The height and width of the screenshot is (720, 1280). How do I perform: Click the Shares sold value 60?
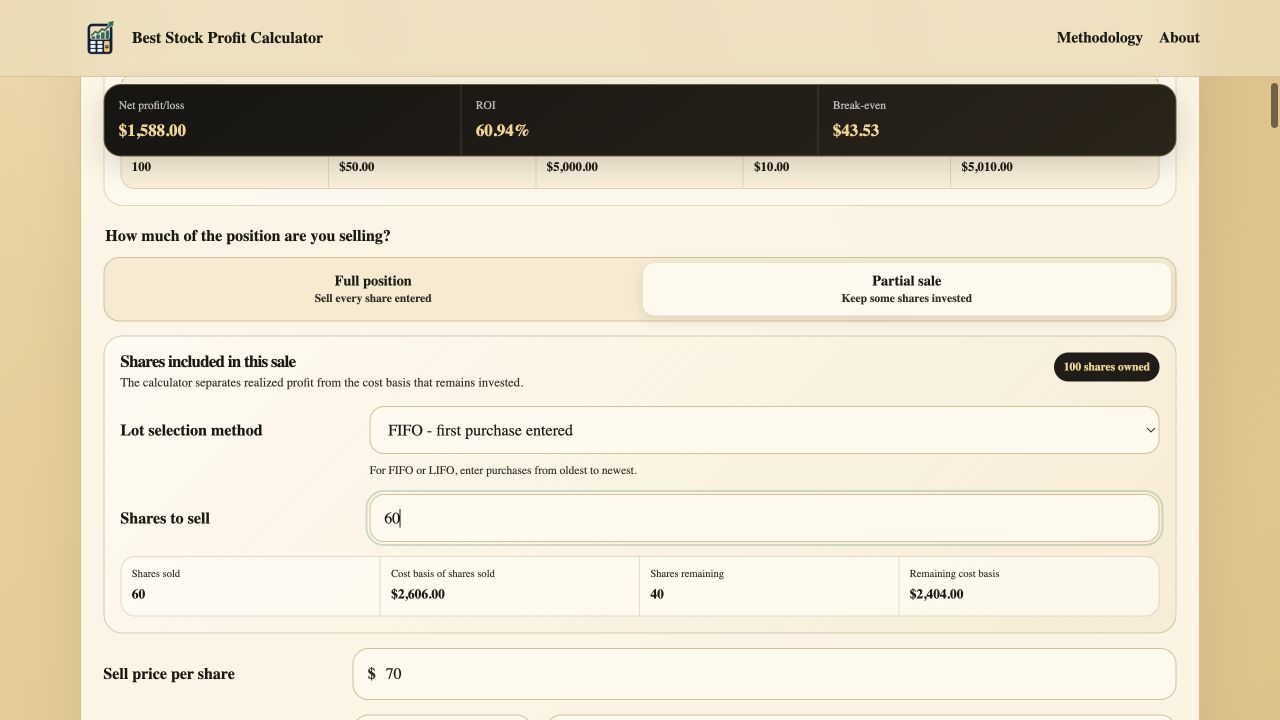coord(139,594)
